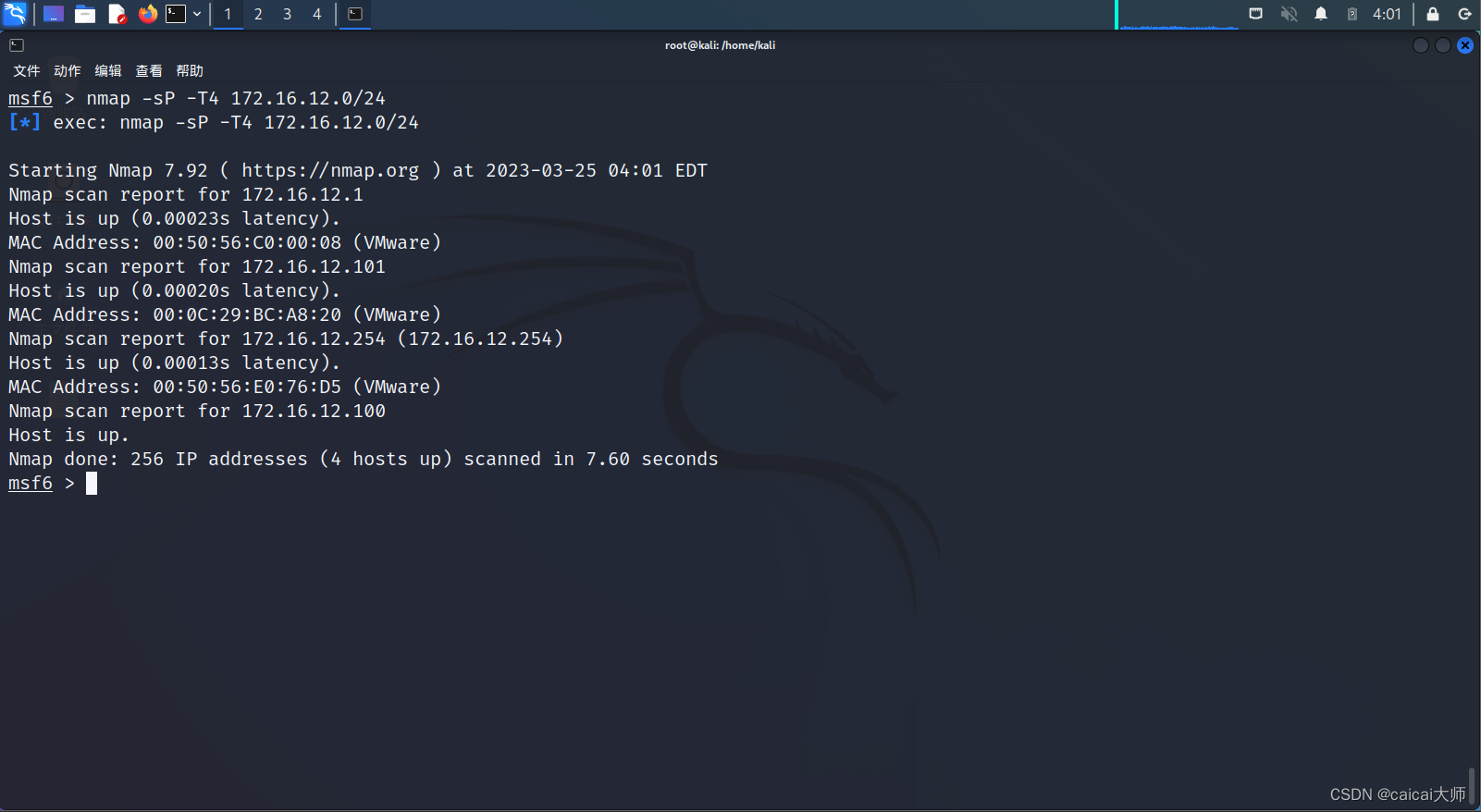Viewport: 1481px width, 812px height.
Task: Switch to workspace 2
Action: pyautogui.click(x=258, y=14)
